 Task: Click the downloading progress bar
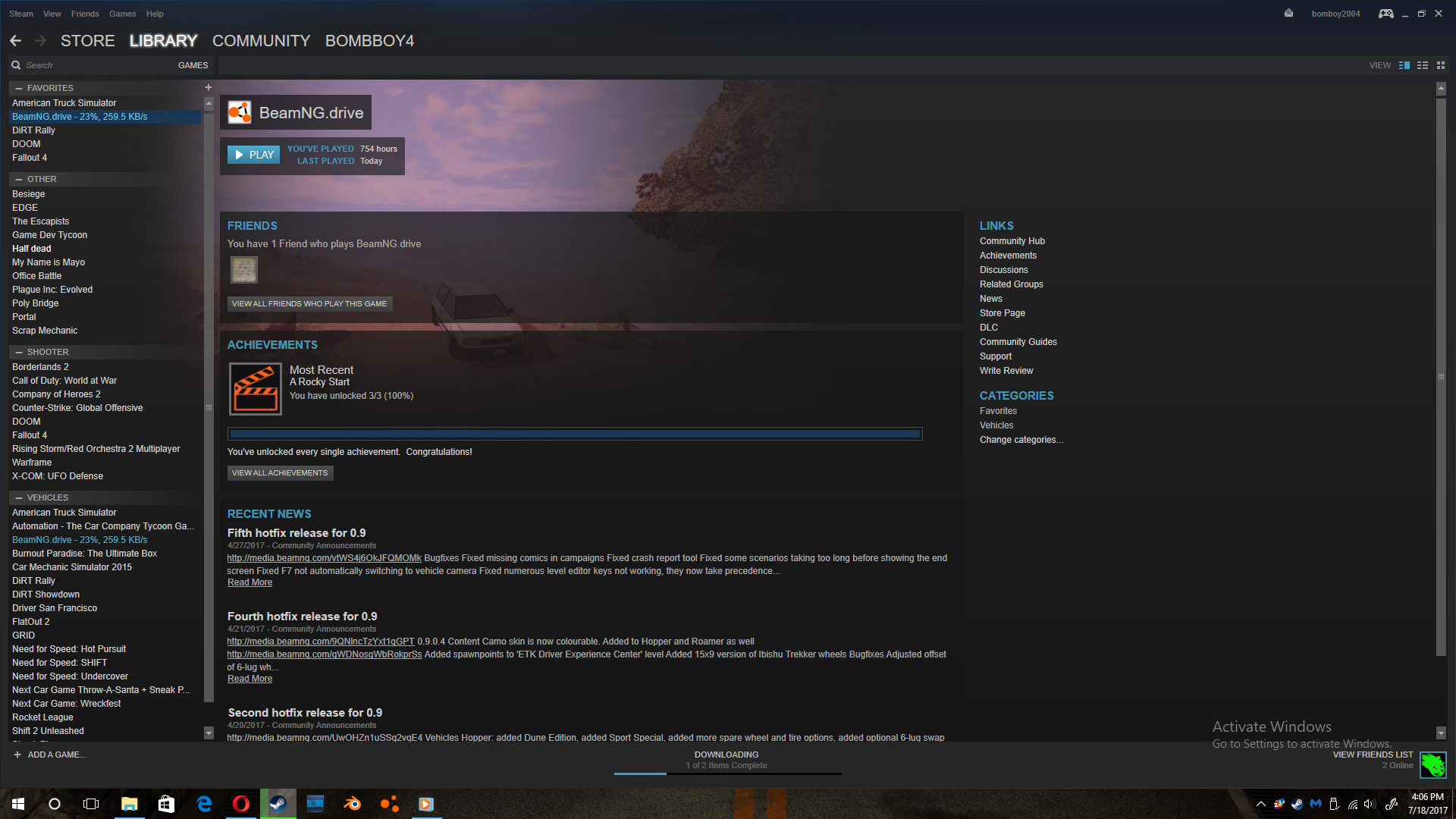[x=727, y=773]
